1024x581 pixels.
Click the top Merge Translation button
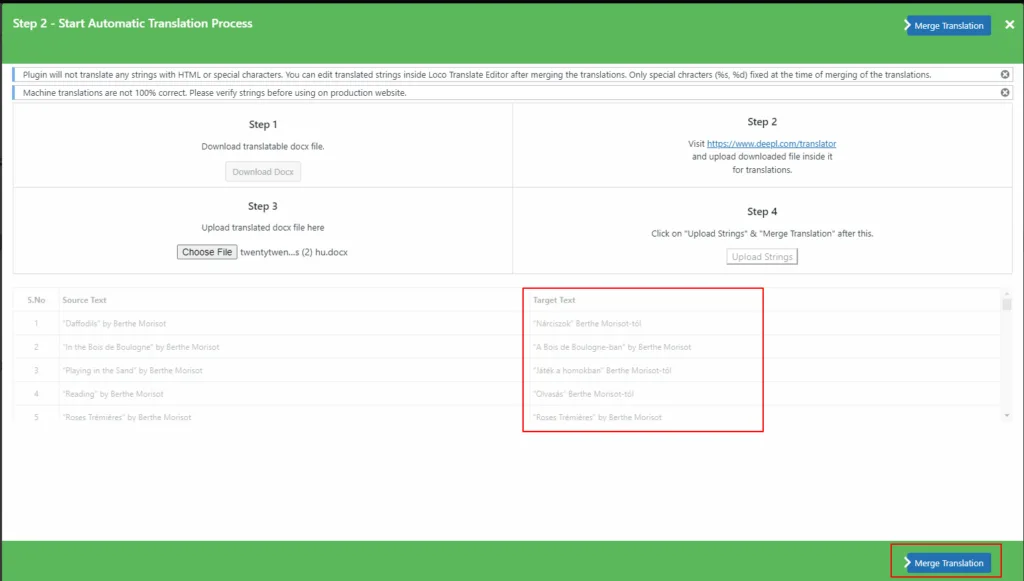[x=947, y=25]
